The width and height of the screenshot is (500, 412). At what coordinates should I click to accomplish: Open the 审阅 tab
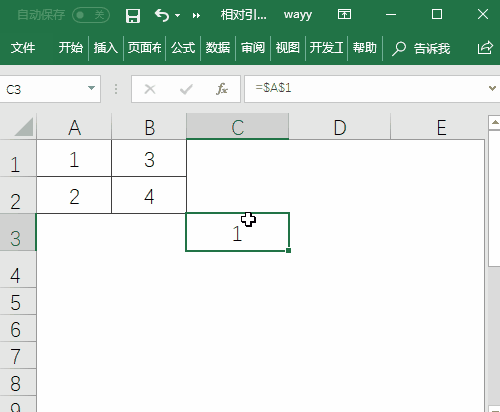pyautogui.click(x=253, y=48)
